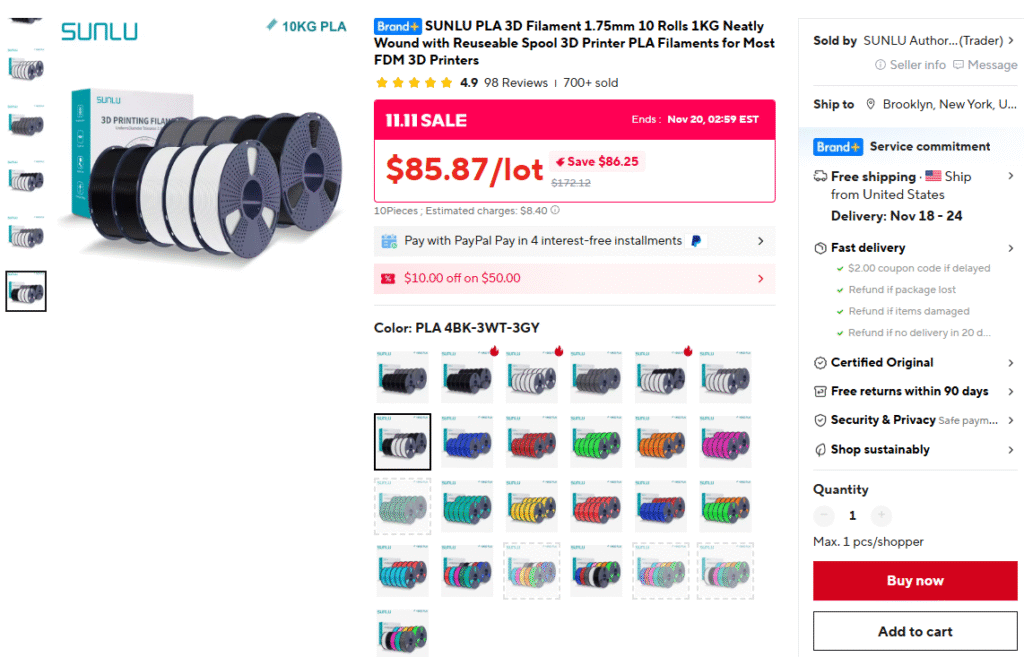
Task: Increase quantity with the plus button
Action: pos(881,516)
